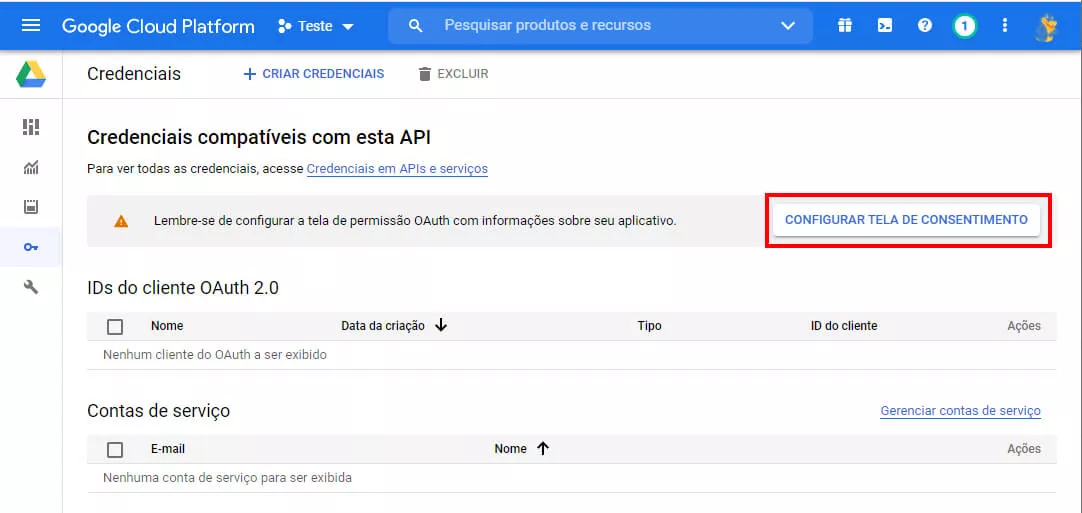Click the ascending arrow beside service accounts Nome

pos(542,448)
